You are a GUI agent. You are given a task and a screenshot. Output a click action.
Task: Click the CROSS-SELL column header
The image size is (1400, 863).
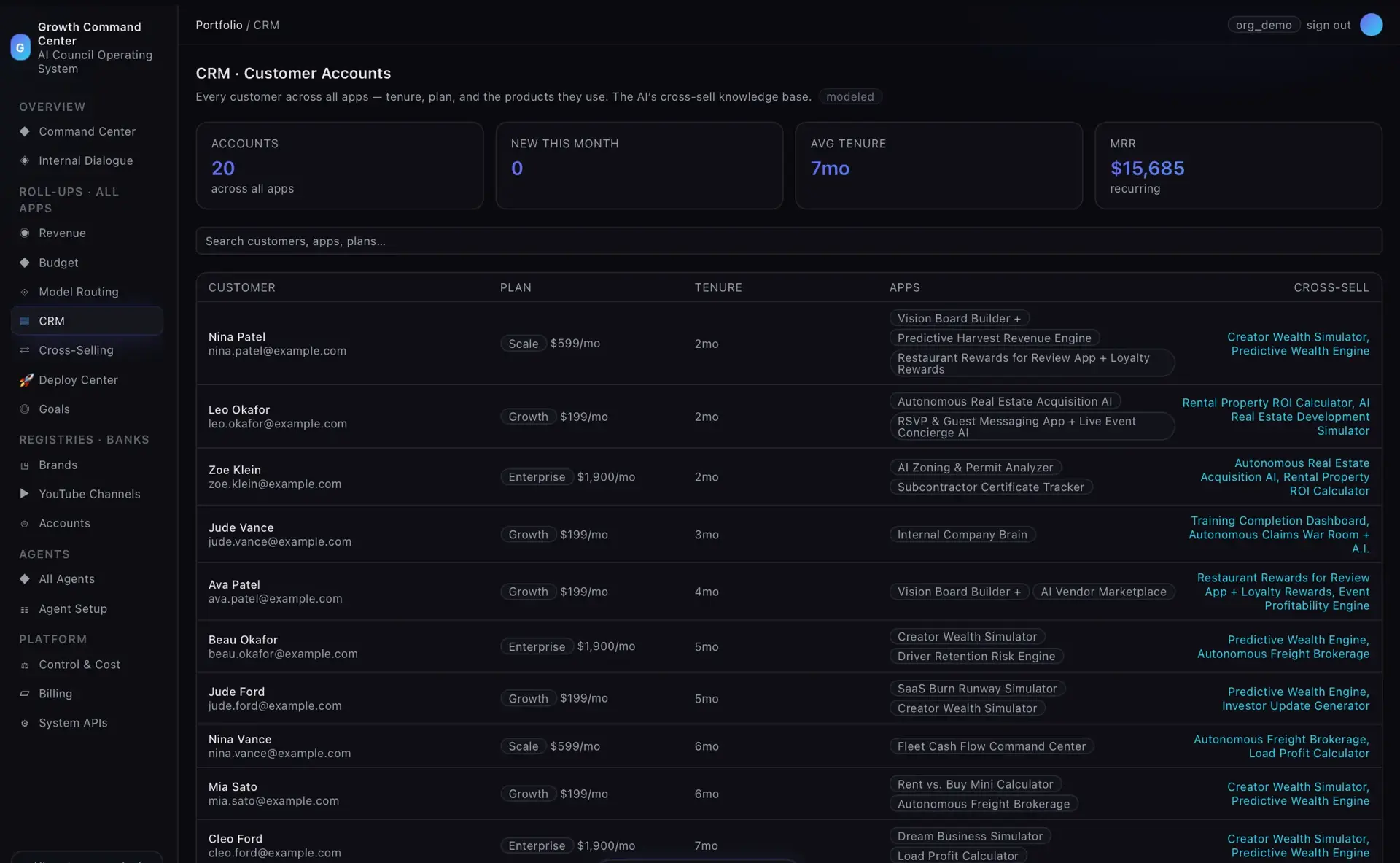[x=1331, y=287]
